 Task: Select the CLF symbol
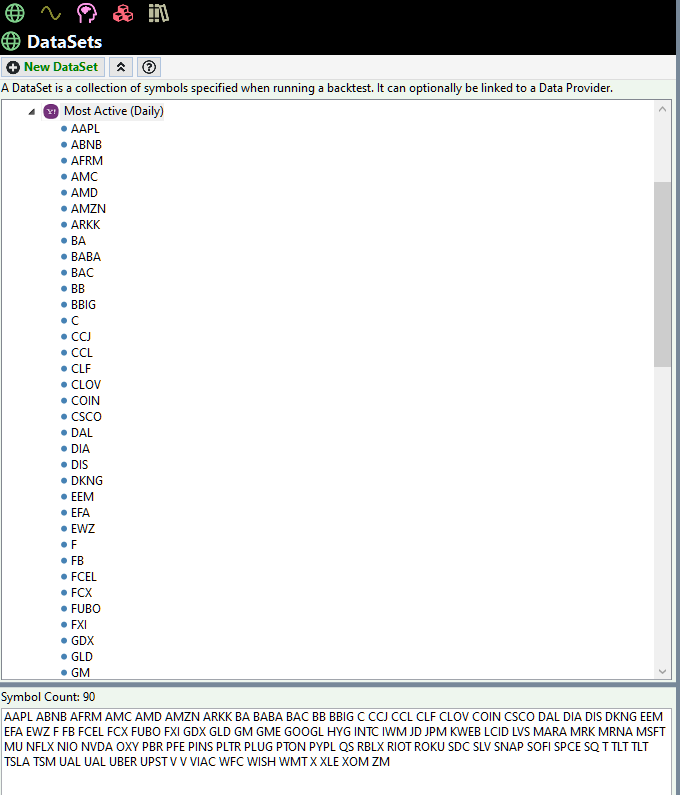coord(81,369)
